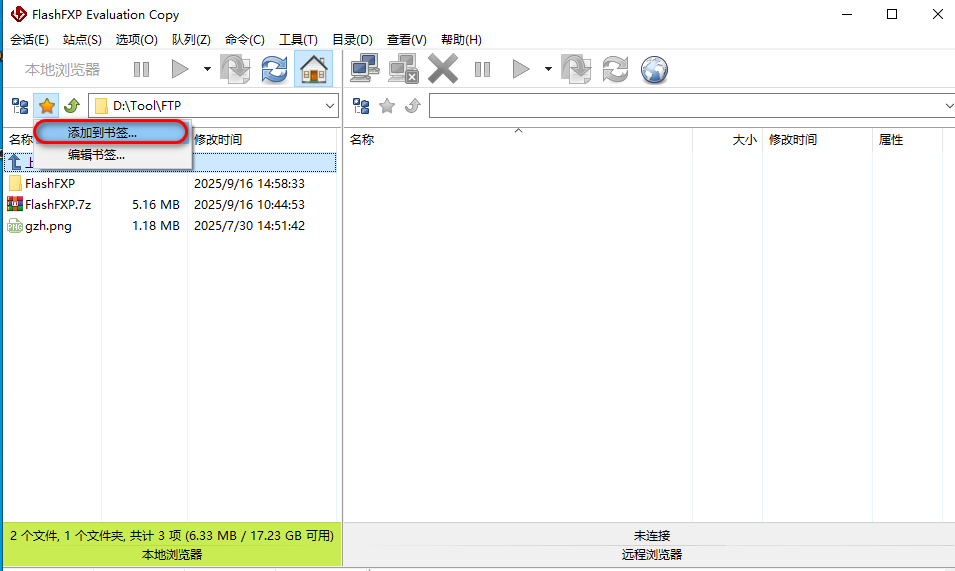Click the FlashFXP.7z archive icon
The height and width of the screenshot is (571, 955).
(15, 204)
